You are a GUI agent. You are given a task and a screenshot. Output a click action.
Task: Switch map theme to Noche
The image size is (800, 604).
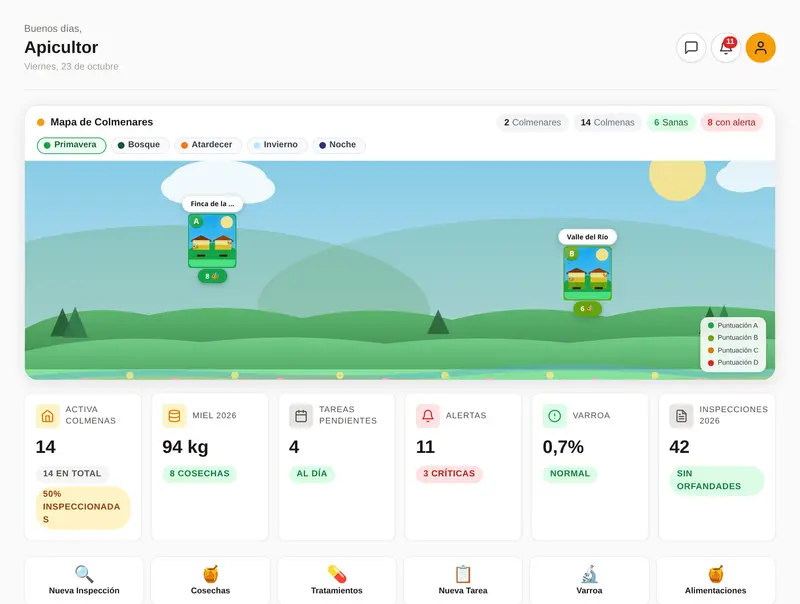click(339, 145)
